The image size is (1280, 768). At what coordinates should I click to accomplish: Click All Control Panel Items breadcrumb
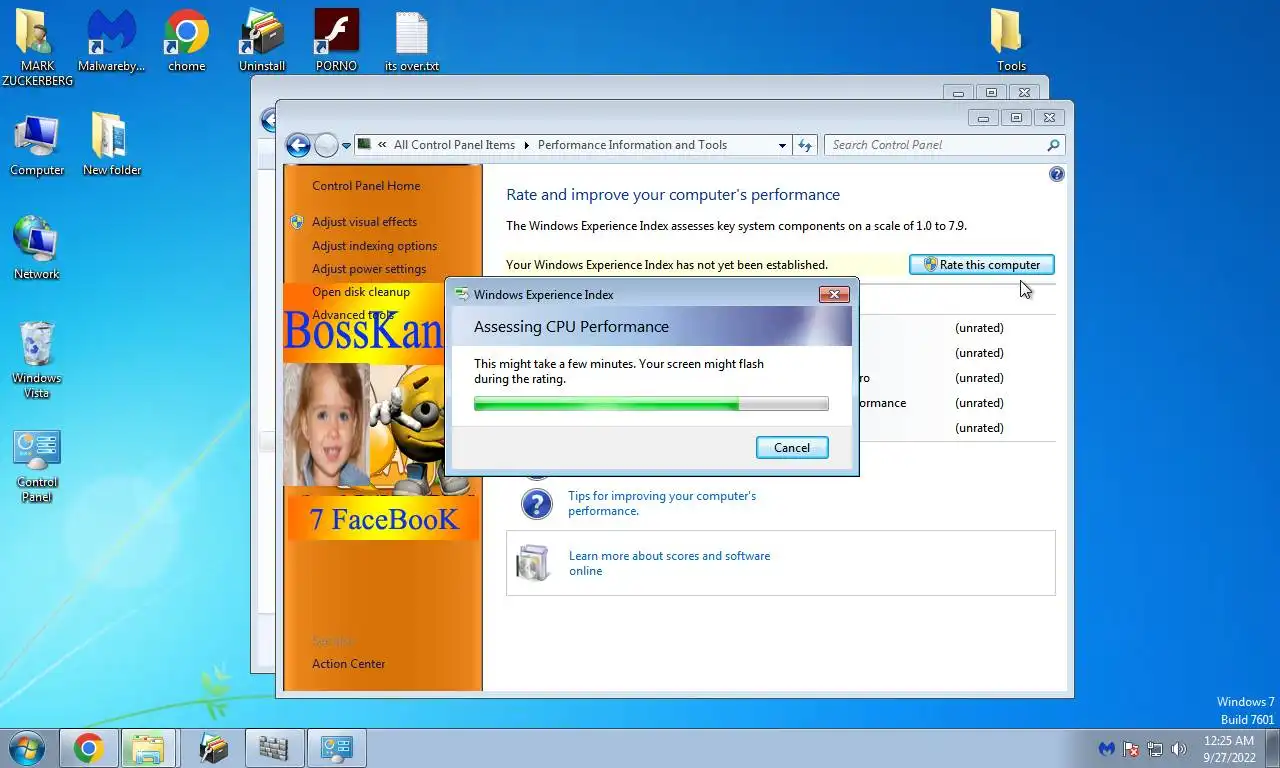click(454, 145)
